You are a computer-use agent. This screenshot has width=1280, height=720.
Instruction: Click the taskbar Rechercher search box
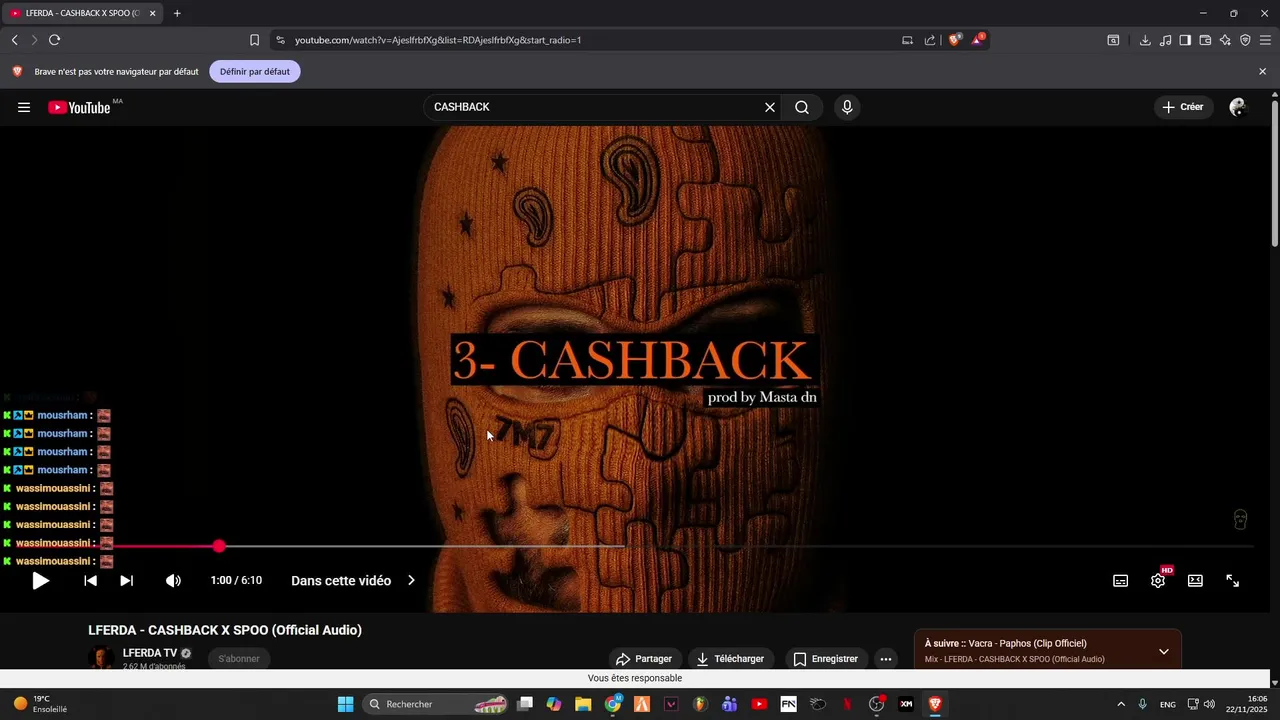435,704
